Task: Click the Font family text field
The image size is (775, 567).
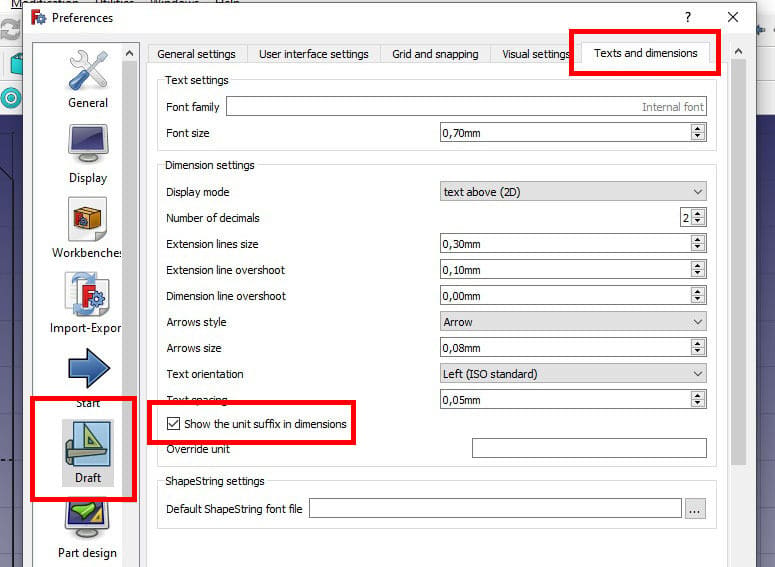Action: [x=466, y=106]
